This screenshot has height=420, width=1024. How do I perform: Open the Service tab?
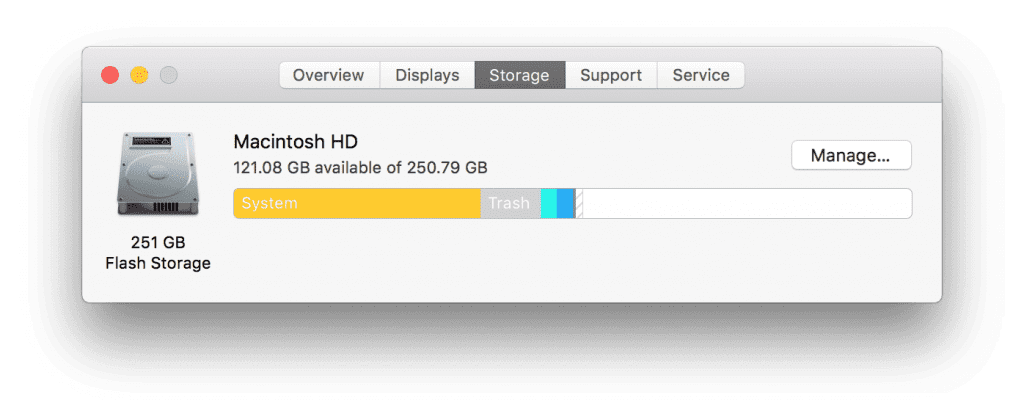pos(700,75)
